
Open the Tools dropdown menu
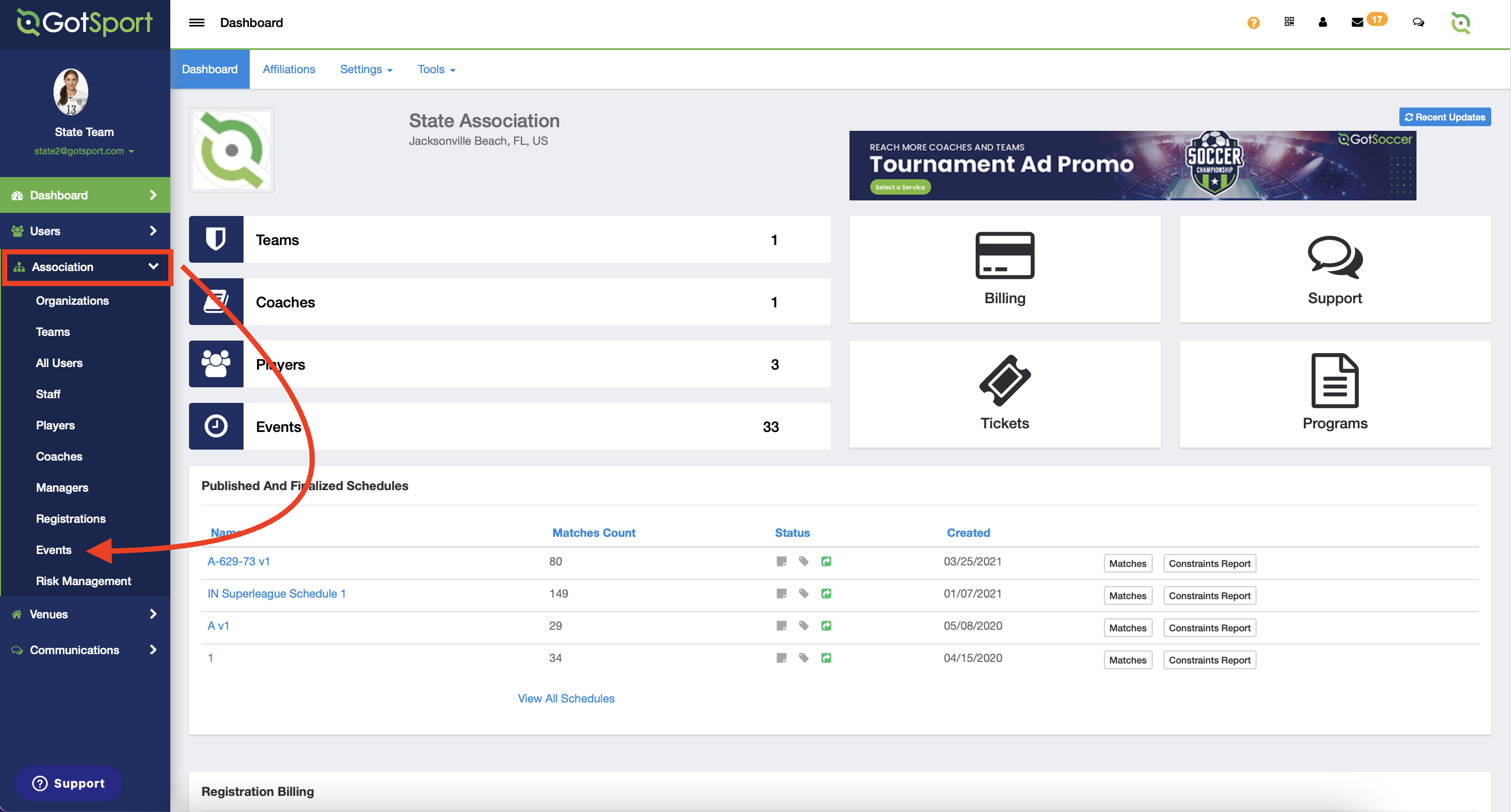[x=435, y=69]
